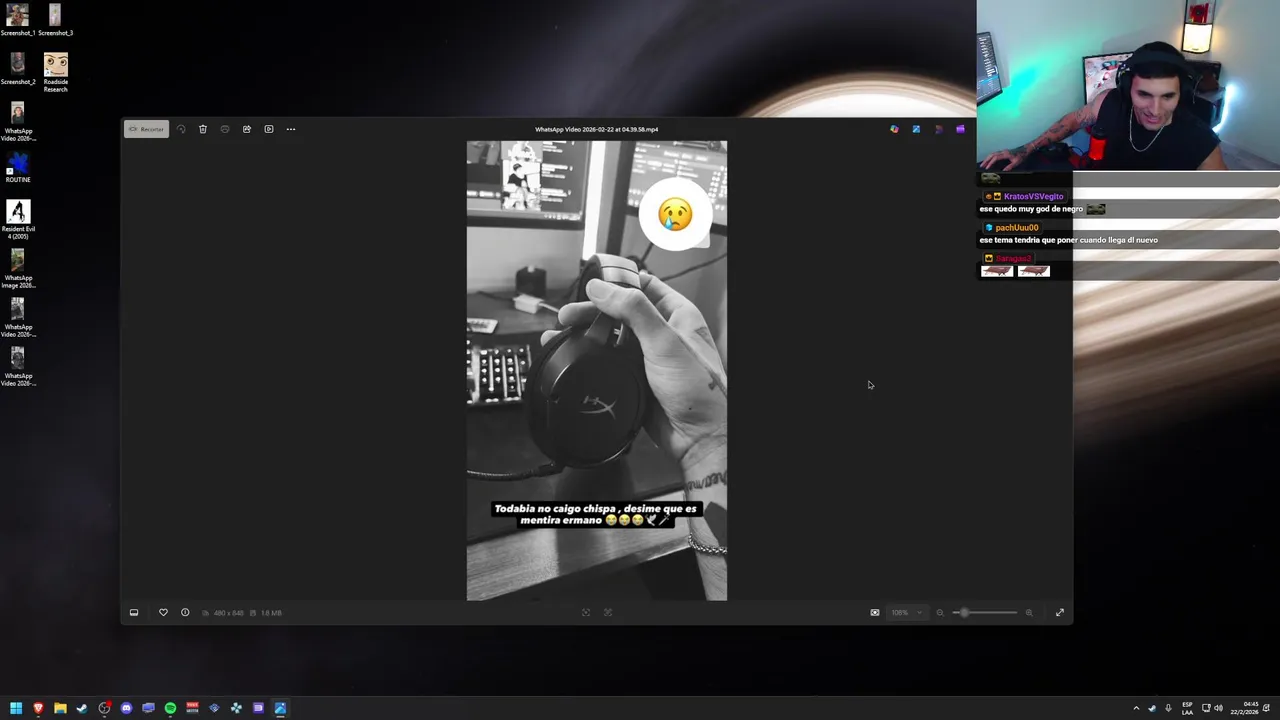1280x720 pixels.
Task: Click the ESP LAA language indicator
Action: tap(1187, 708)
